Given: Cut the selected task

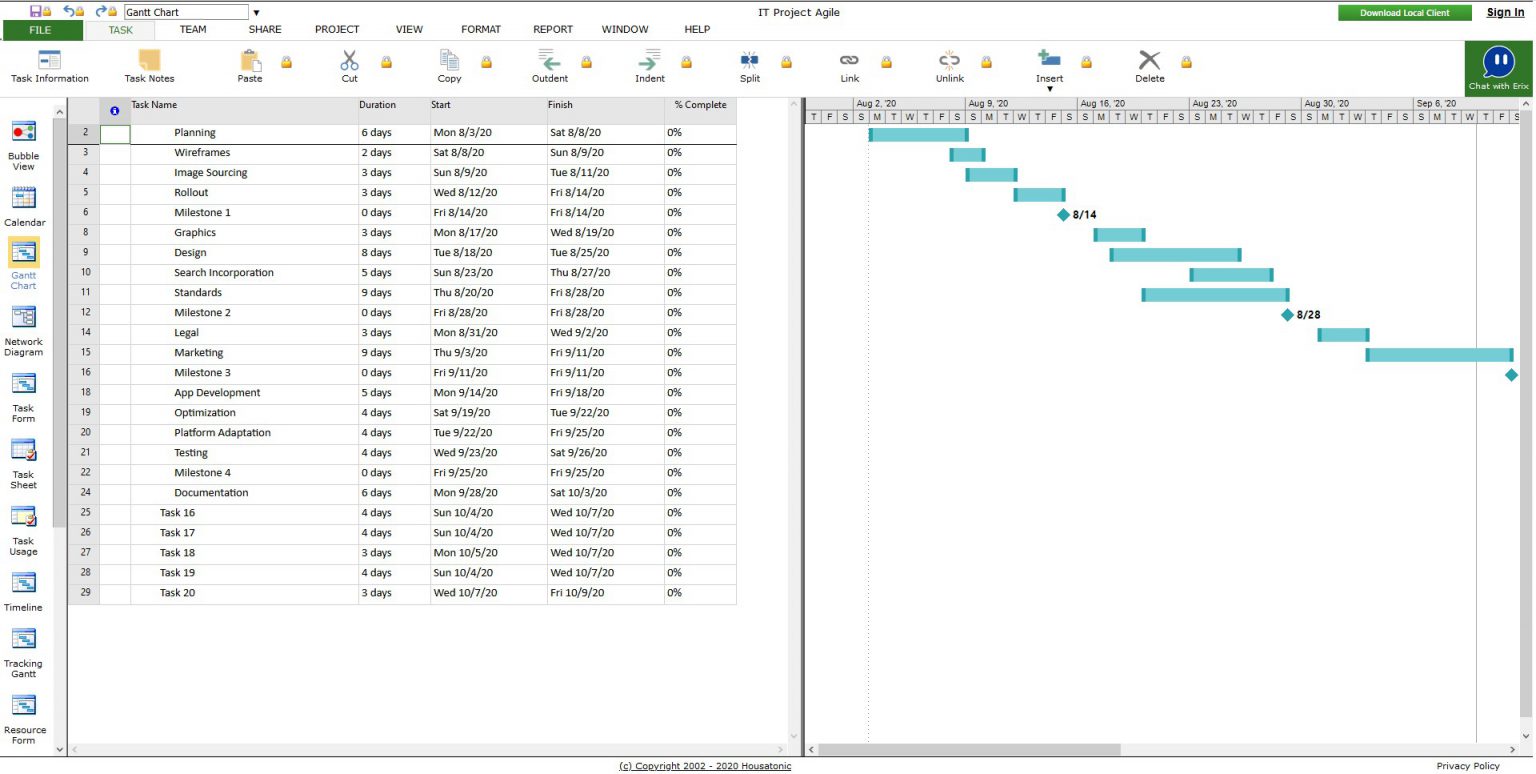Looking at the screenshot, I should click(349, 66).
